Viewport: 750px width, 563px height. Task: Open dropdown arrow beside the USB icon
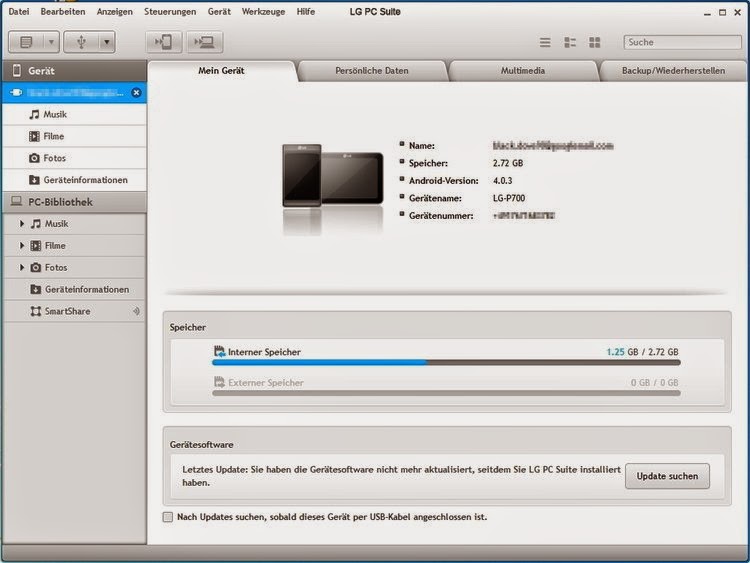pyautogui.click(x=107, y=42)
